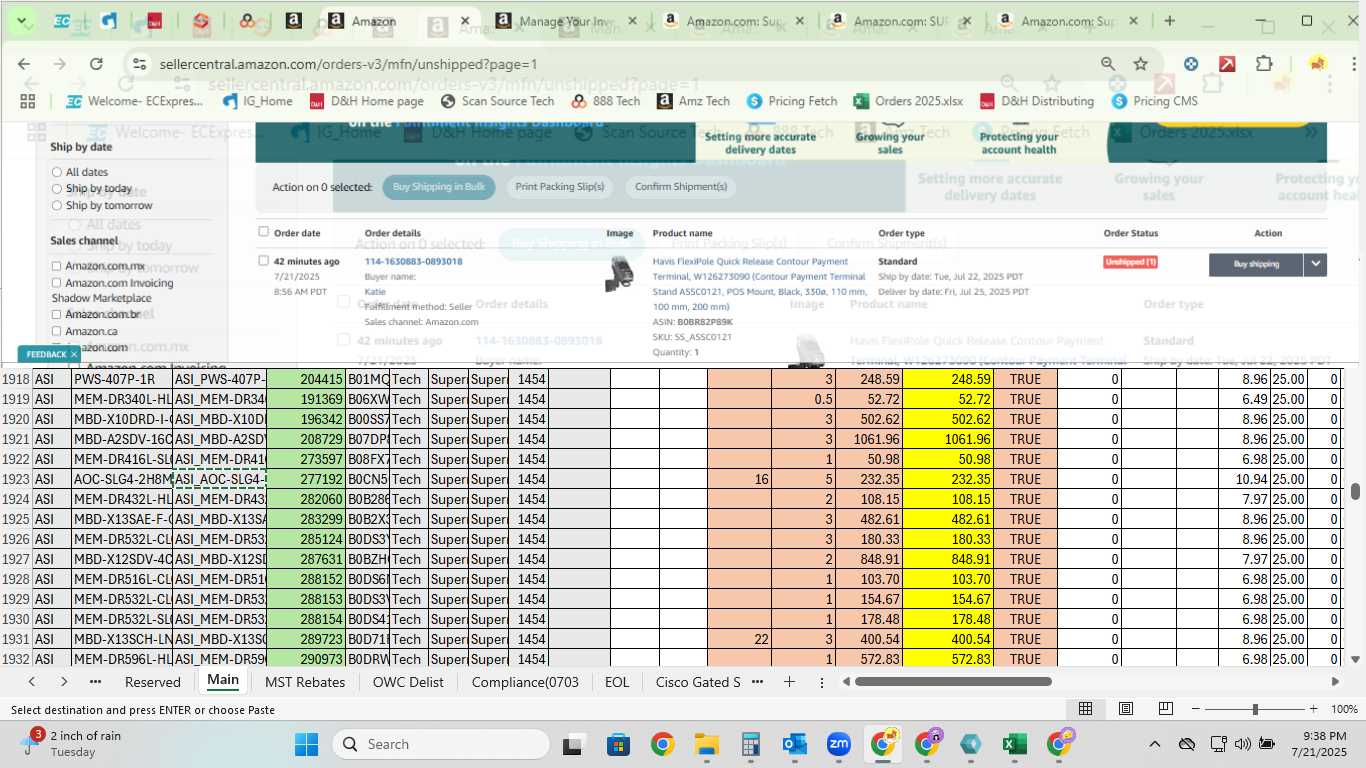Open the ellipsis before the Reserved sheet

(96, 682)
